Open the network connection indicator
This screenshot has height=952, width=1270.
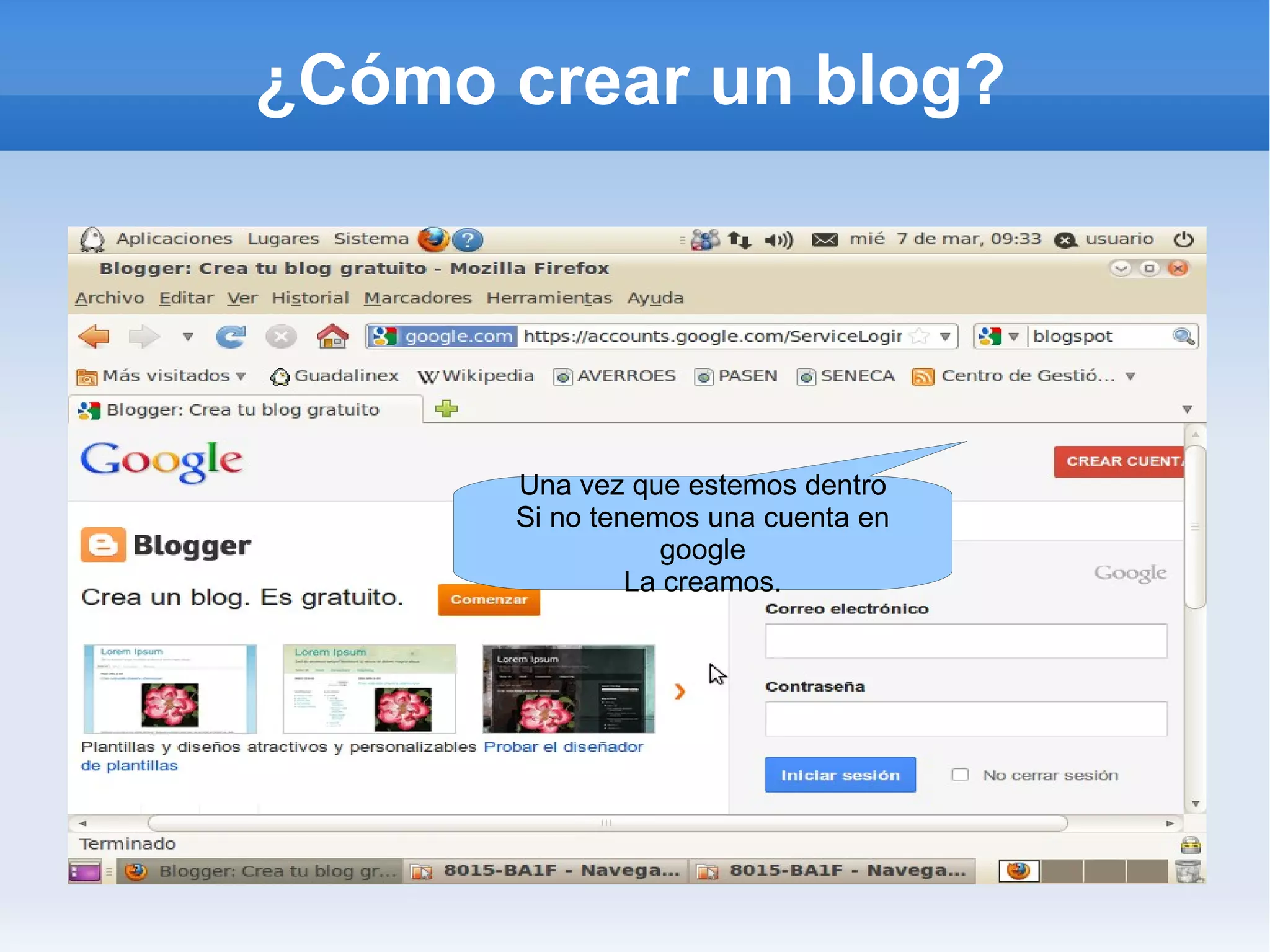coord(740,239)
